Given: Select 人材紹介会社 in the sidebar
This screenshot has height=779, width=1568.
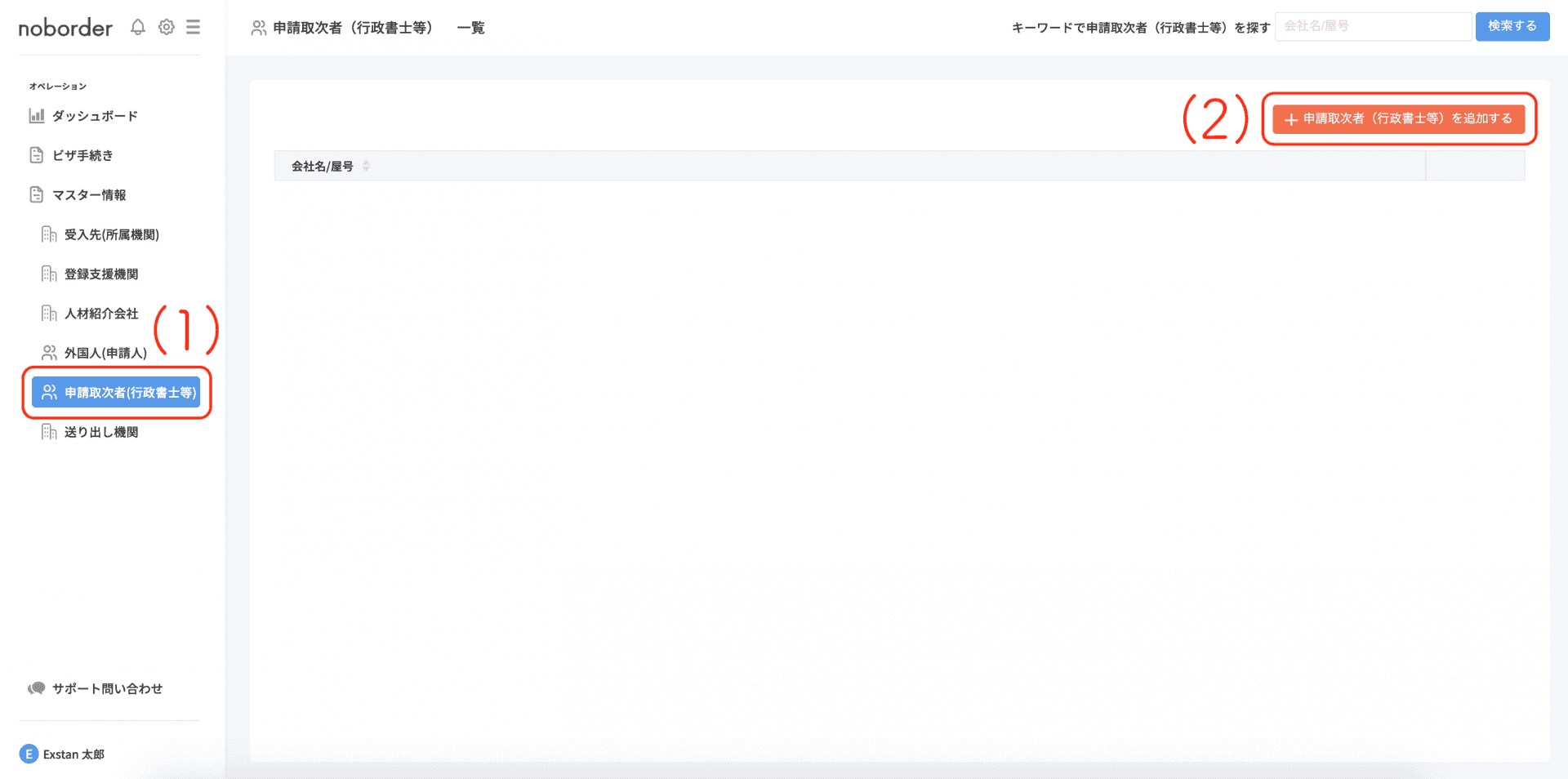Looking at the screenshot, I should click(100, 313).
